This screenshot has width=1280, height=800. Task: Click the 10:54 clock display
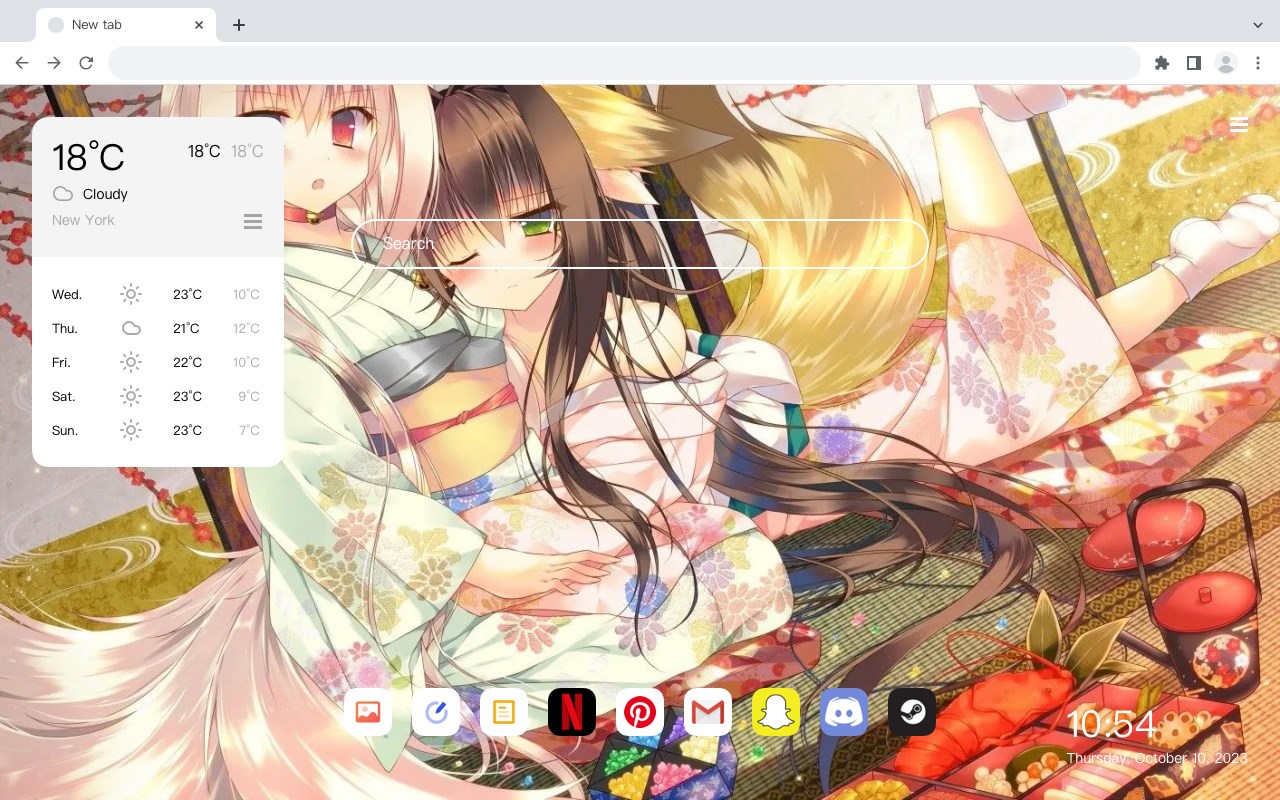click(x=1111, y=724)
